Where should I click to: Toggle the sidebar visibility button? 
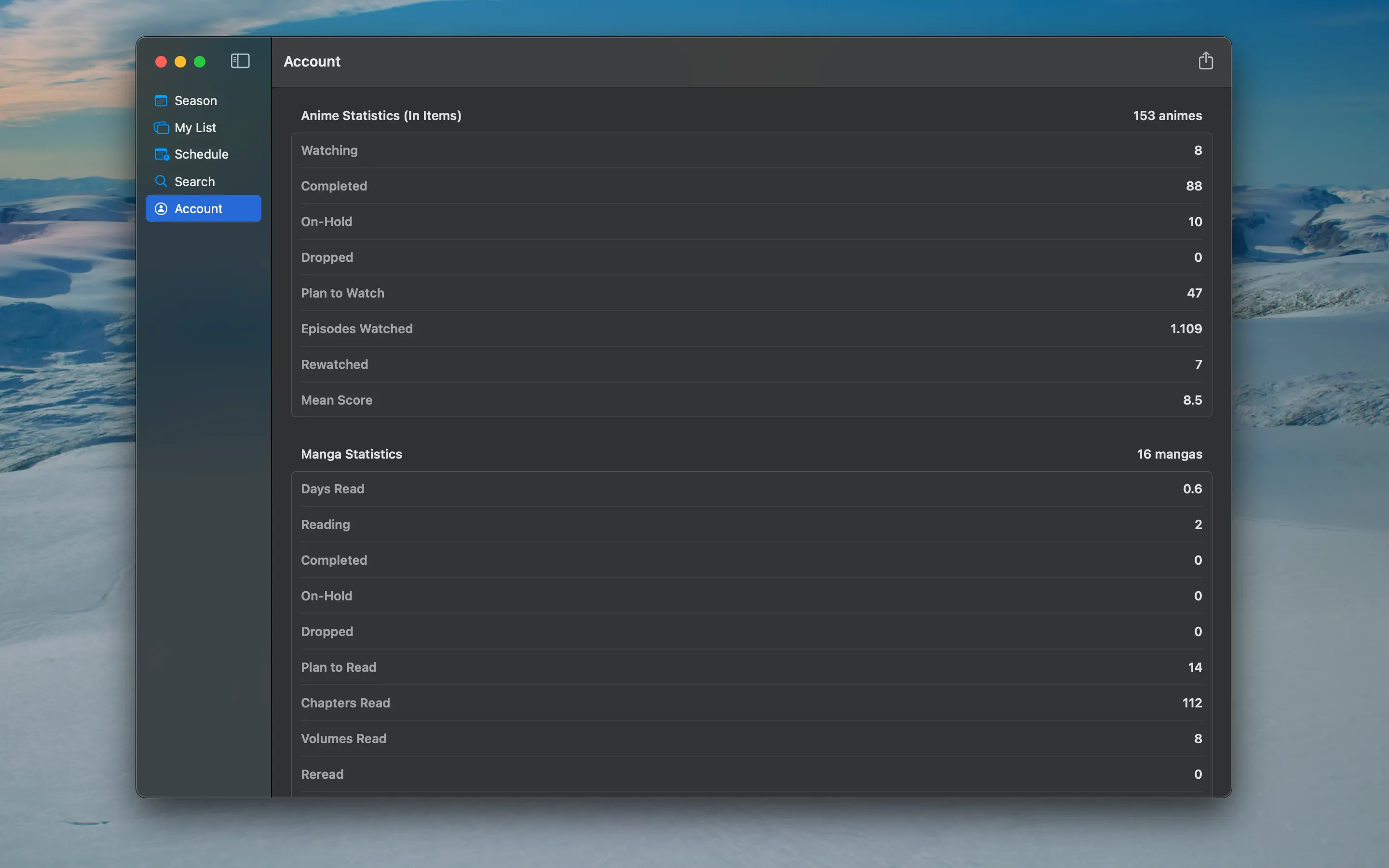coord(240,61)
